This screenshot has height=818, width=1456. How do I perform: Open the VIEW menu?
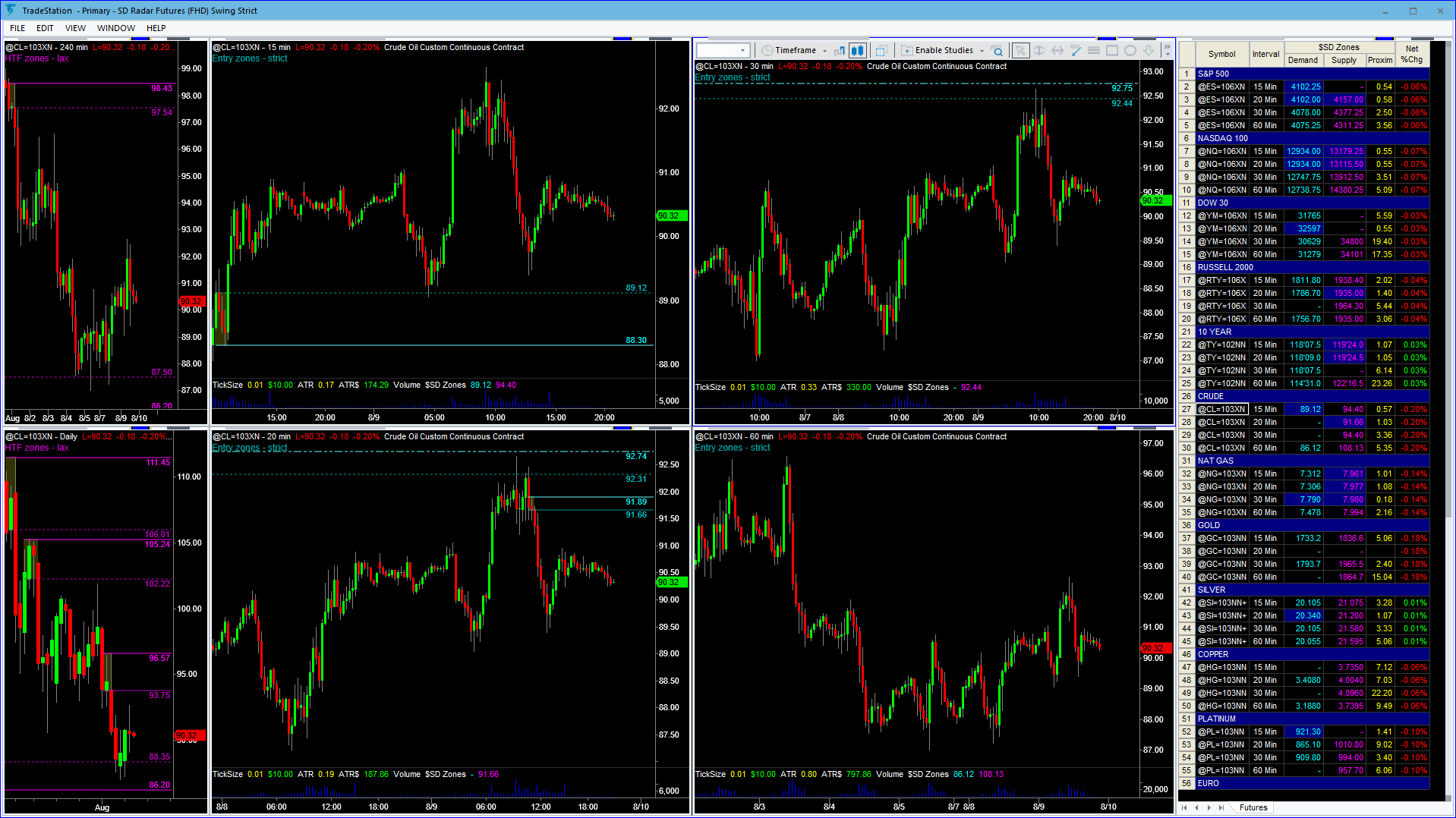click(x=75, y=28)
